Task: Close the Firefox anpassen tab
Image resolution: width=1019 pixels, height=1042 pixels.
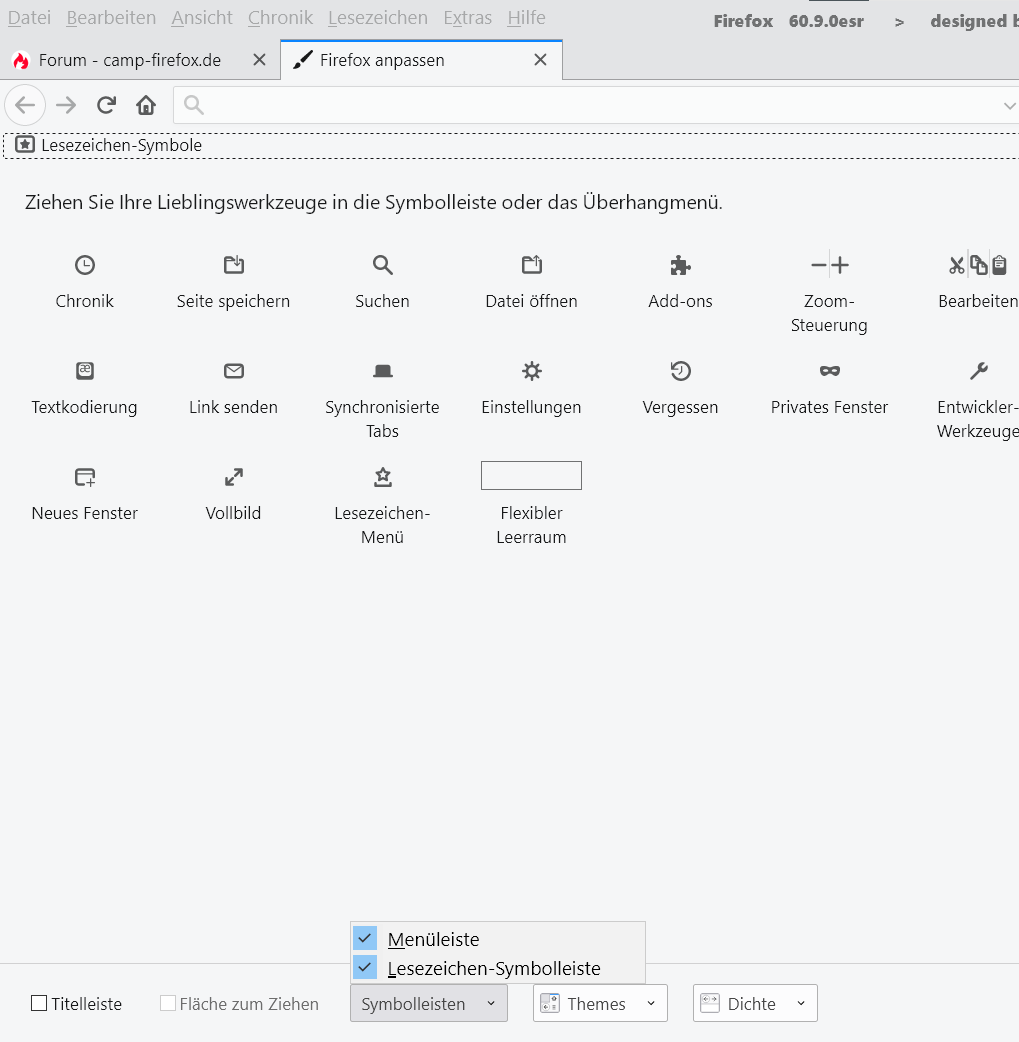Action: click(540, 60)
